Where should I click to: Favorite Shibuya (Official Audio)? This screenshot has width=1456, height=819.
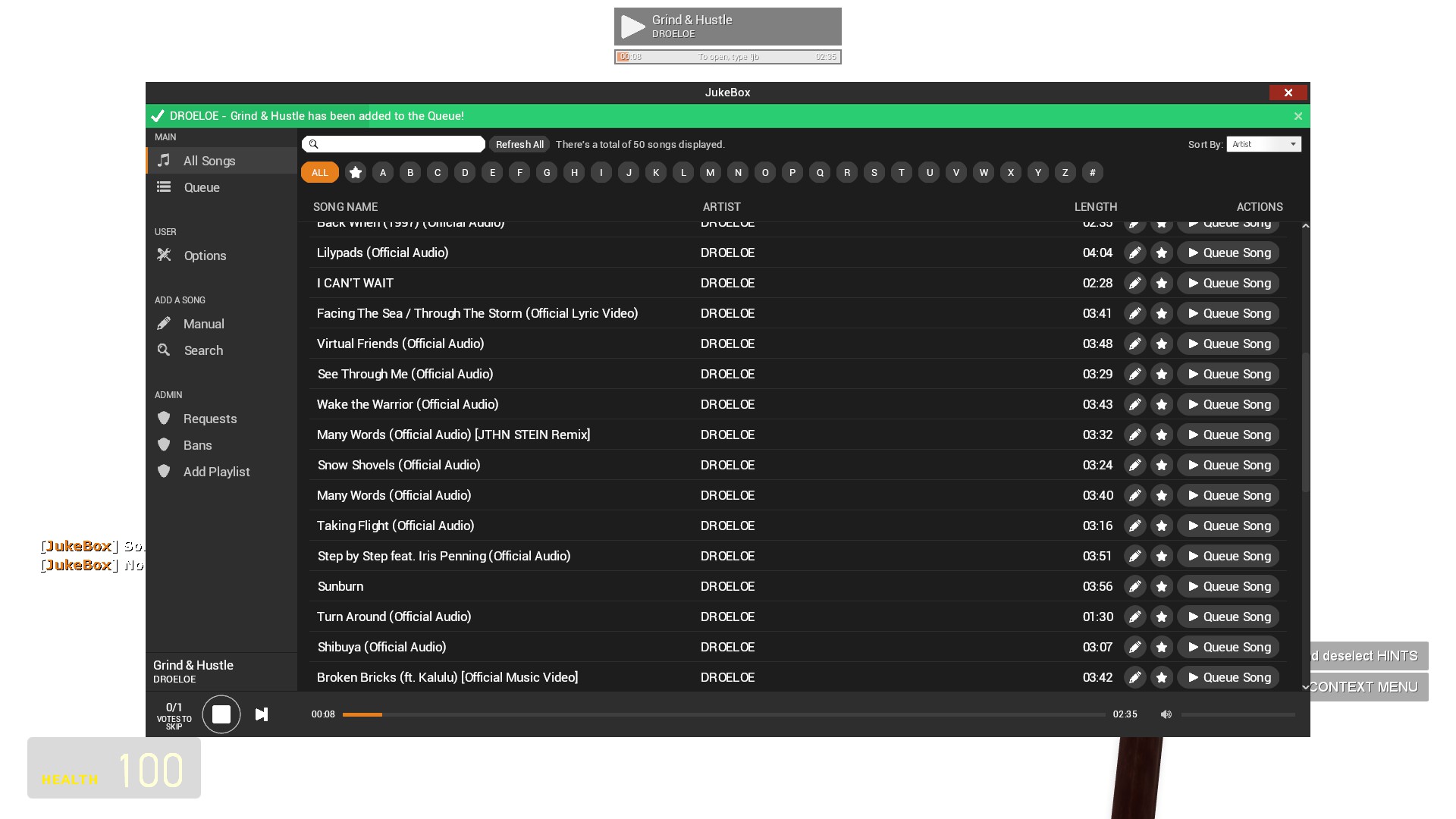1162,647
